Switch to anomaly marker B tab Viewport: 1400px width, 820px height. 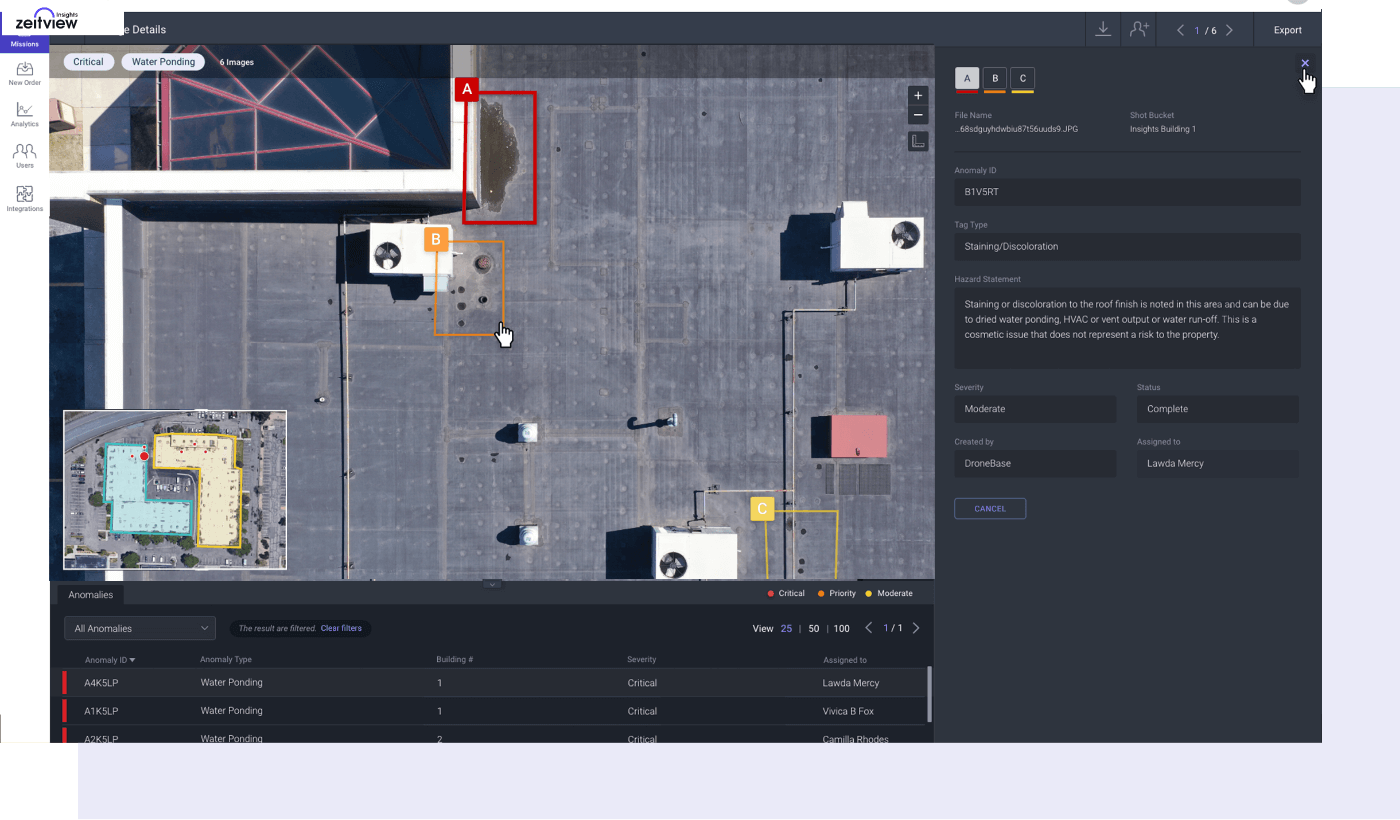coord(994,79)
